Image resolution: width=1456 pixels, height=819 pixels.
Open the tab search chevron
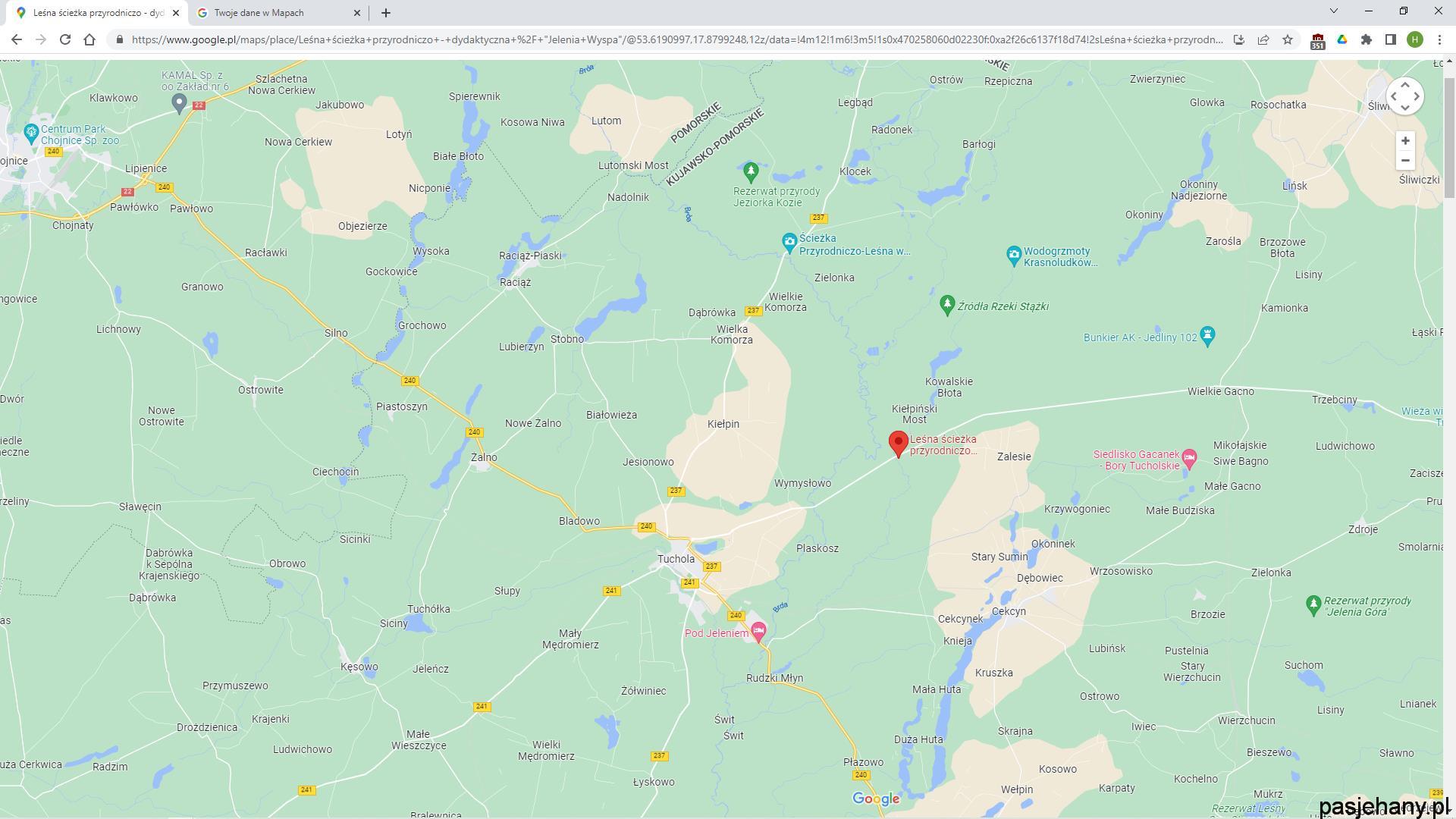pyautogui.click(x=1334, y=11)
